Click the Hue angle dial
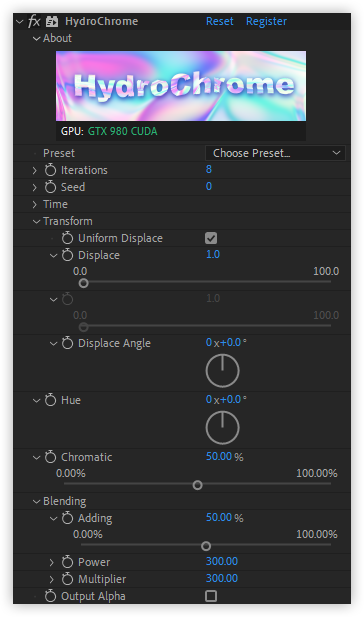The image size is (364, 617). click(222, 428)
